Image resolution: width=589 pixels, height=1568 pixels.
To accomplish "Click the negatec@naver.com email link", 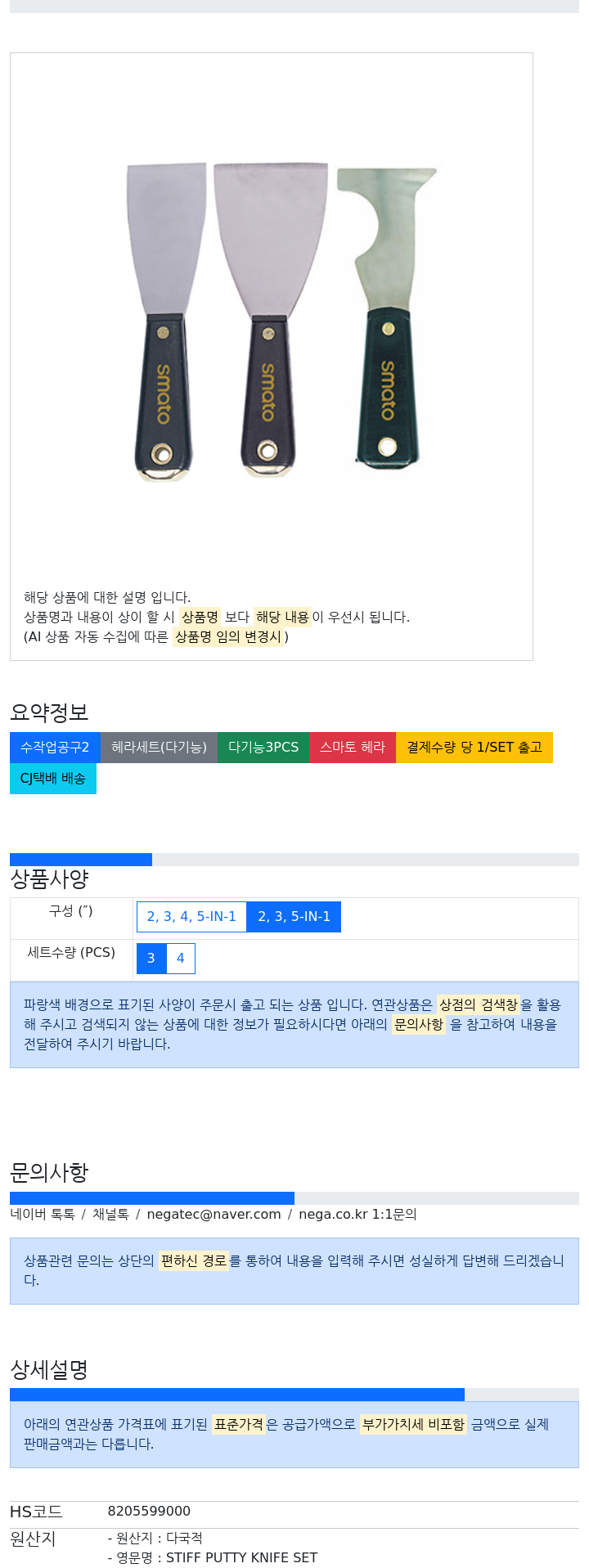I will coord(214,1215).
